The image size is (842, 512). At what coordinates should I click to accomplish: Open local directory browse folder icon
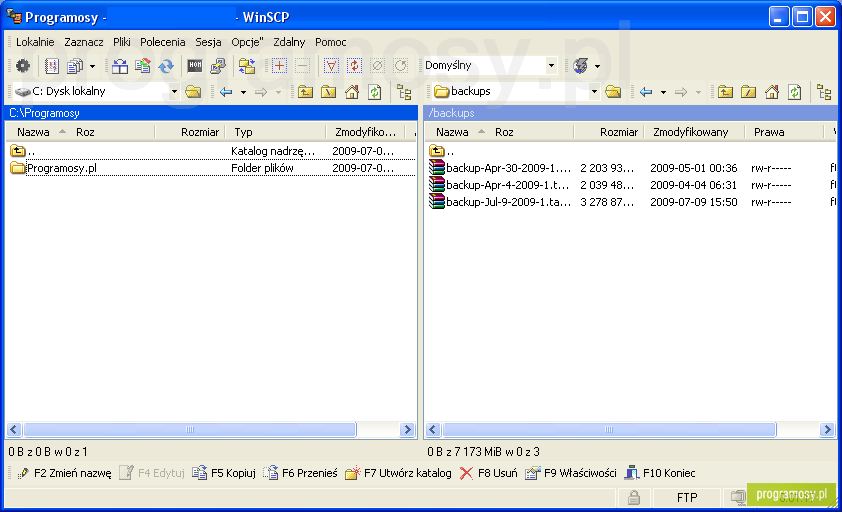193,92
